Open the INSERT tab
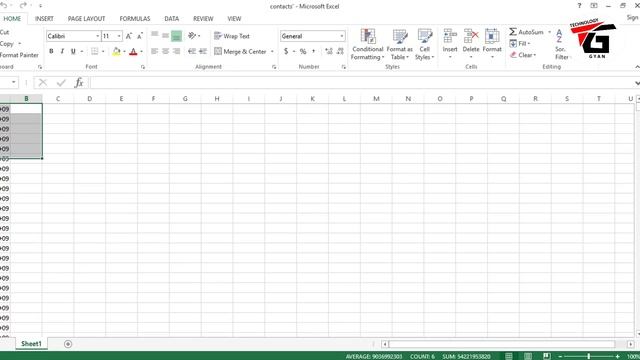Viewport: 640px width, 360px height. 44,19
